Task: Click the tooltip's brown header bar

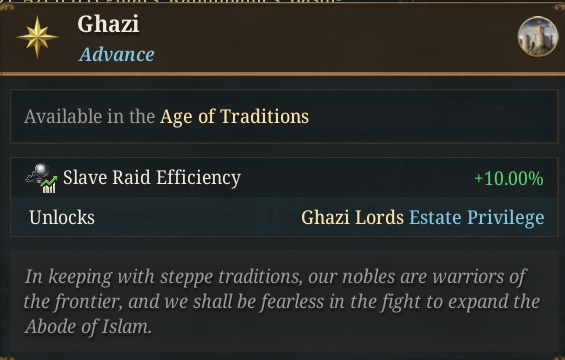Action: click(282, 37)
